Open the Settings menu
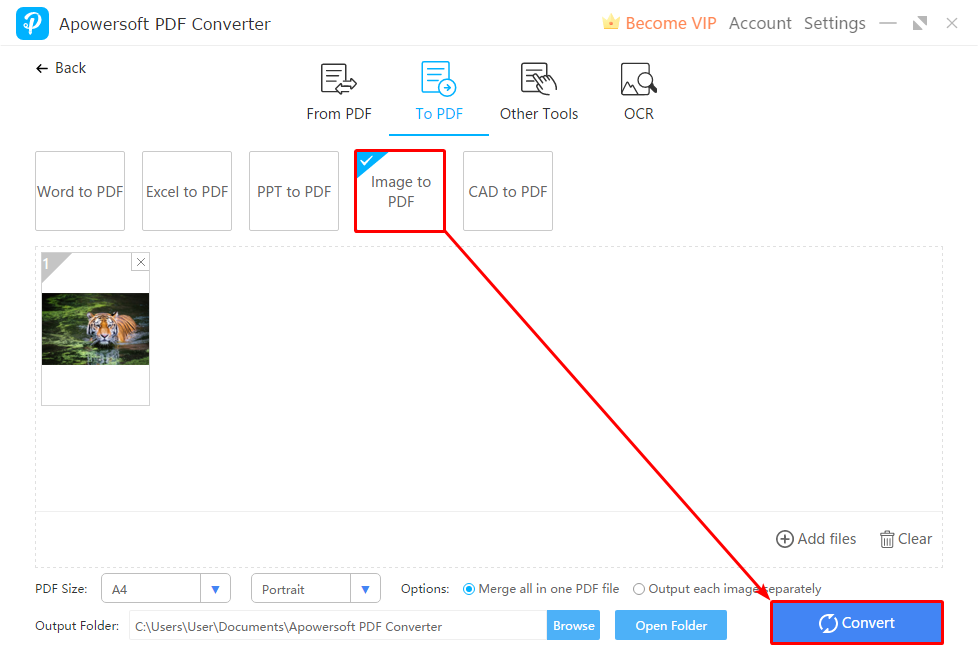 tap(835, 23)
